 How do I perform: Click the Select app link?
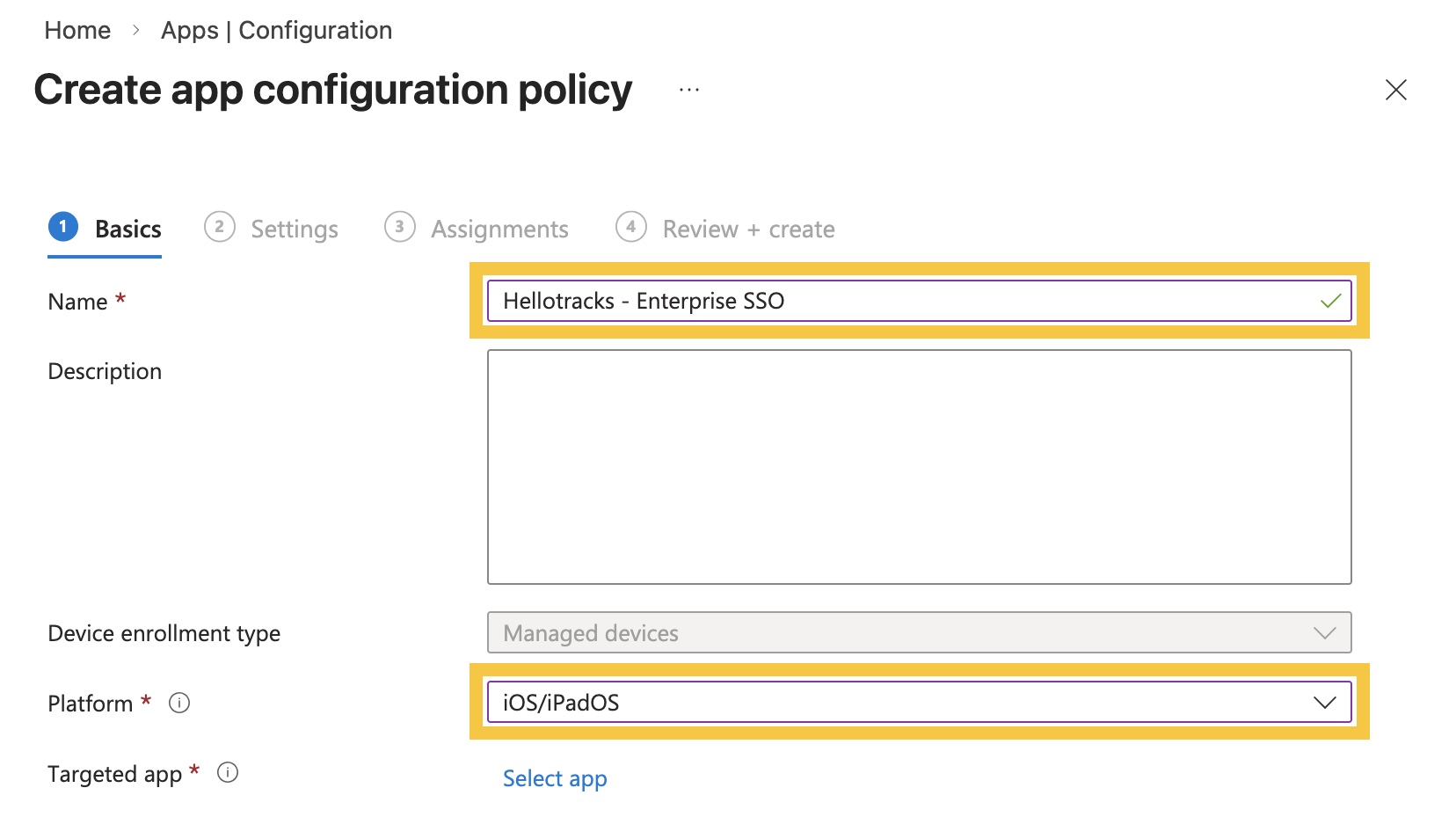point(555,778)
